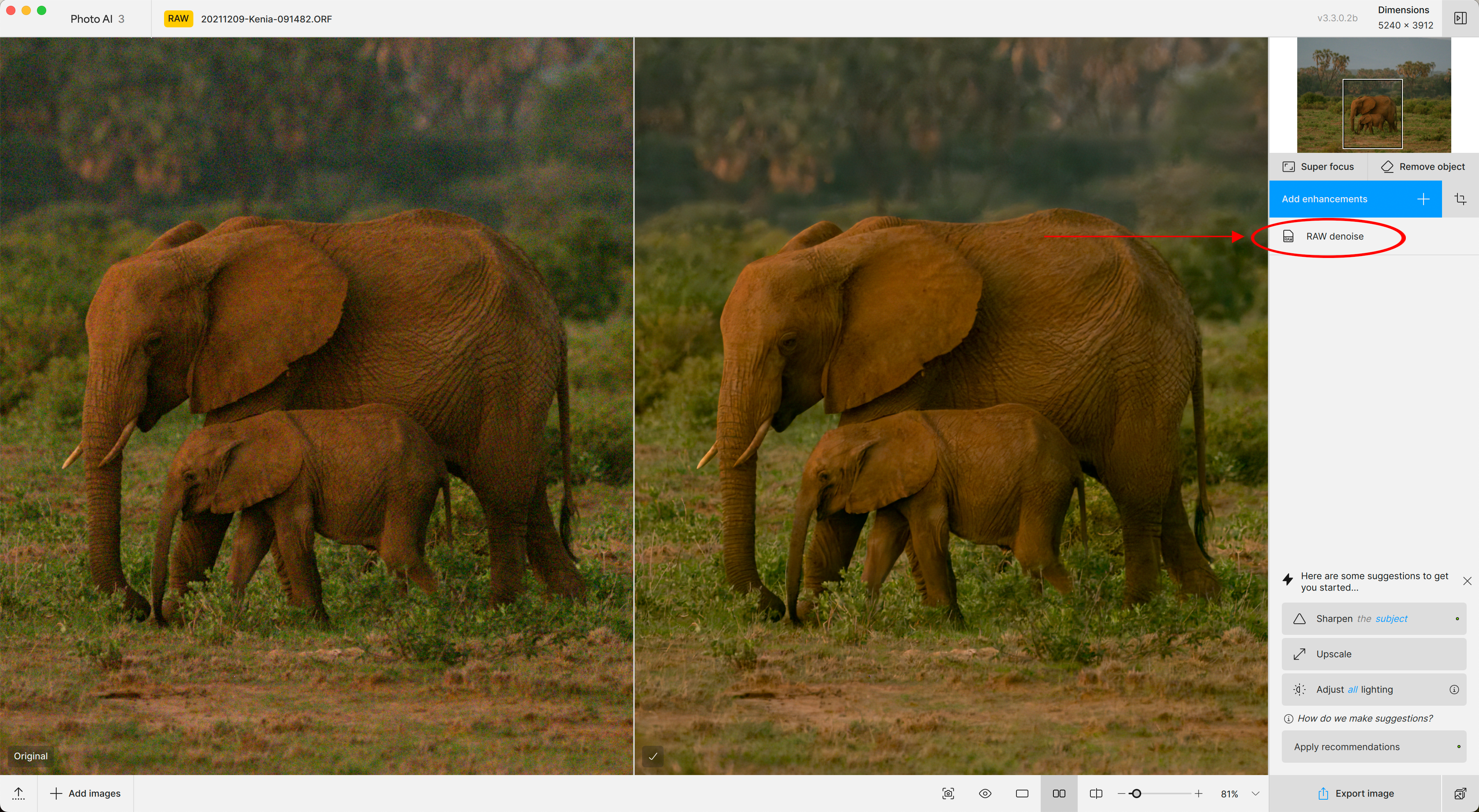The image size is (1479, 812).
Task: Open the crop tool icon
Action: pyautogui.click(x=1460, y=199)
